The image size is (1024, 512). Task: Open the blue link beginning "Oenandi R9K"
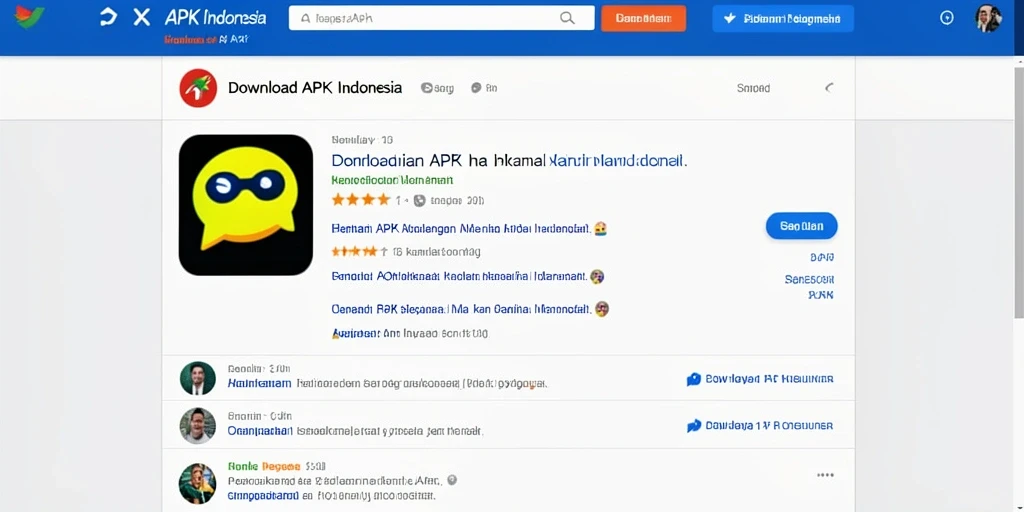click(461, 308)
